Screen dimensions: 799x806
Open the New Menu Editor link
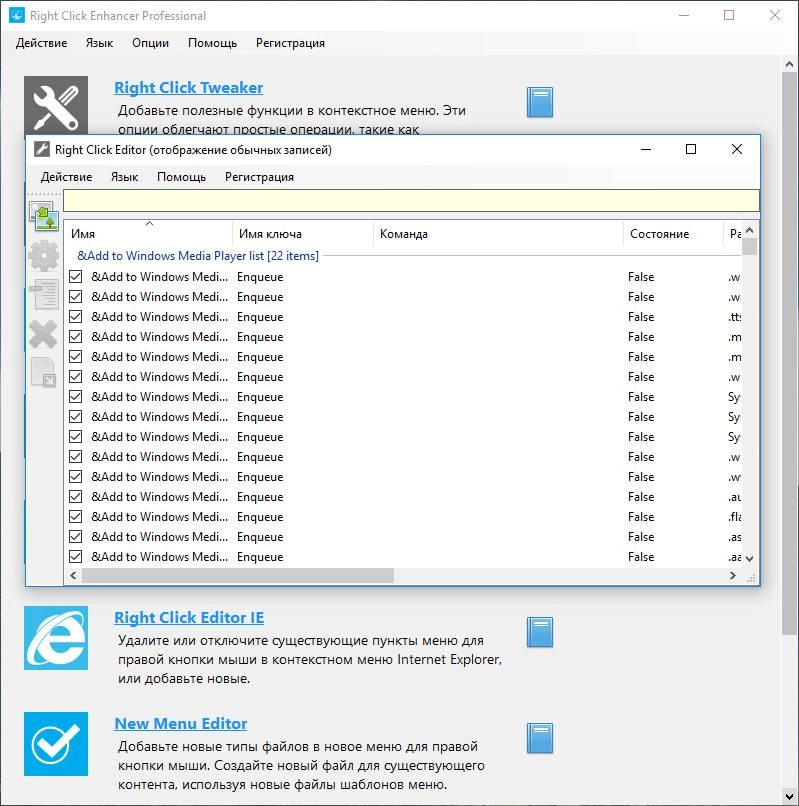pos(180,724)
